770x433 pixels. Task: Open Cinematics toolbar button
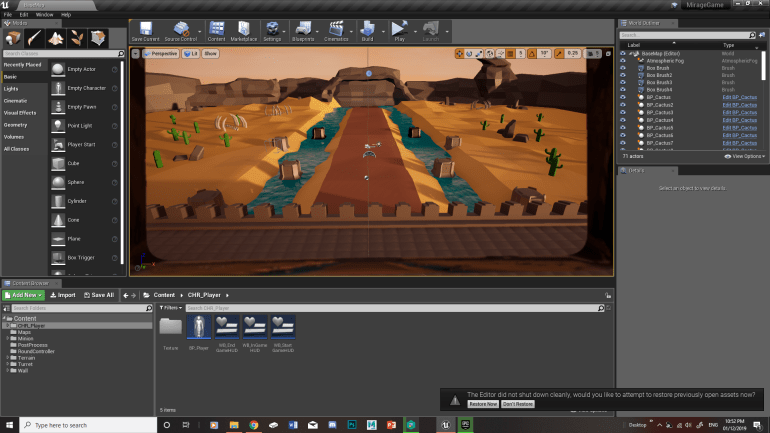click(336, 31)
